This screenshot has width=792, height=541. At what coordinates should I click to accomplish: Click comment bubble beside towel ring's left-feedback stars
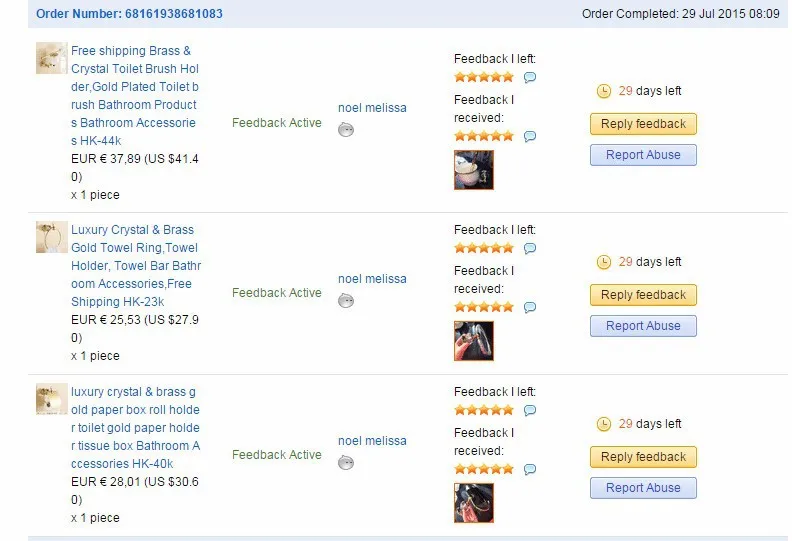pyautogui.click(x=530, y=248)
